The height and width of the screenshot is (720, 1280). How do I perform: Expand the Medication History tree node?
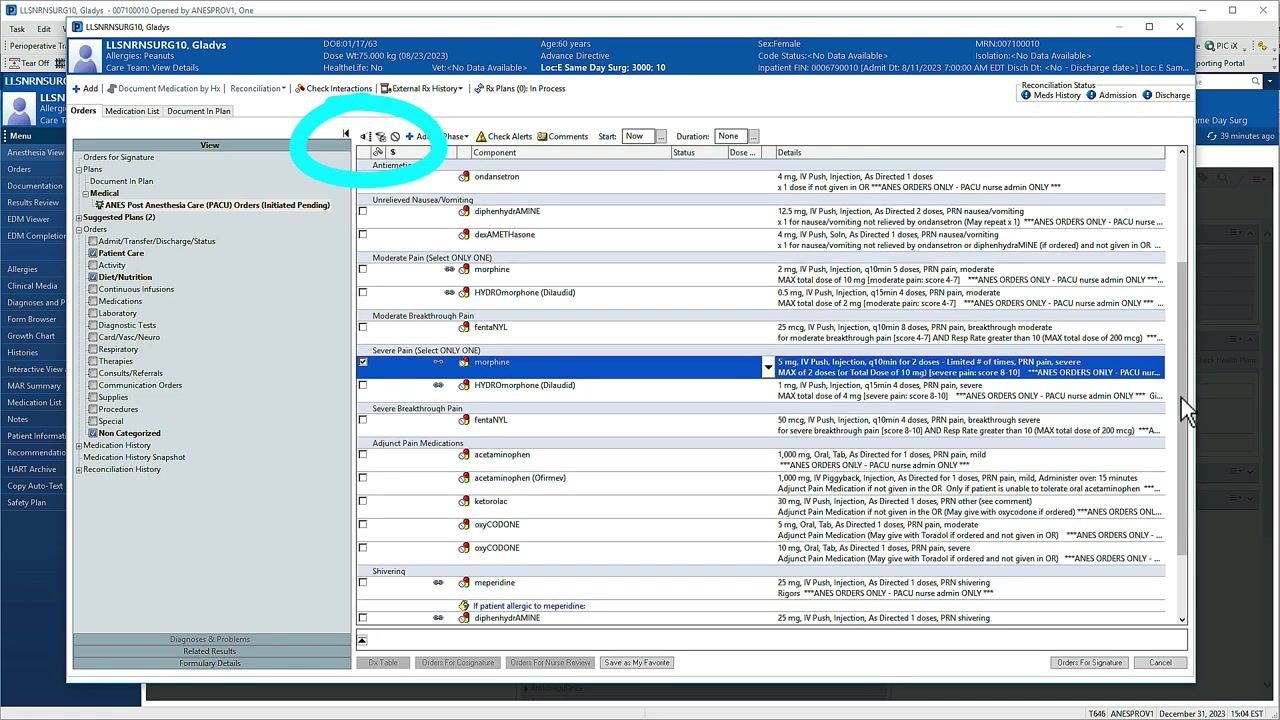coord(79,445)
